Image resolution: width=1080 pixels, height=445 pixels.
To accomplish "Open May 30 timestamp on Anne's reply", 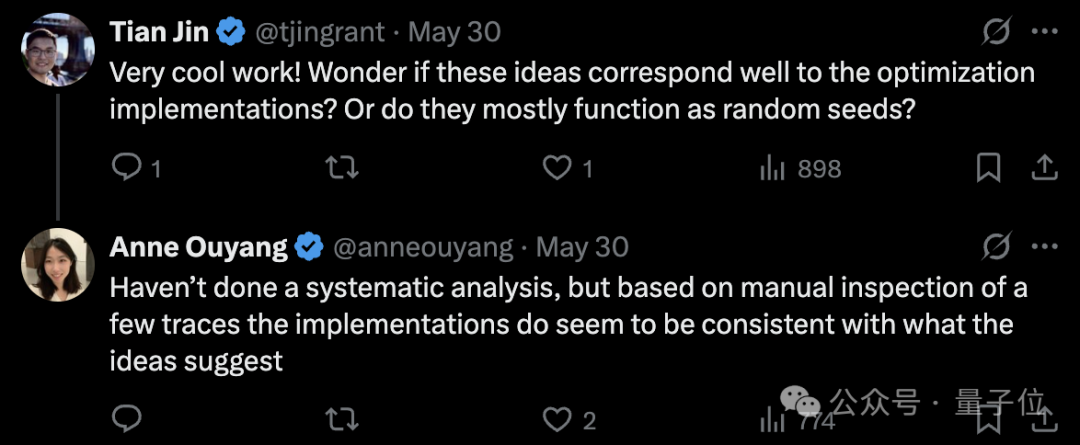I will click(x=582, y=247).
